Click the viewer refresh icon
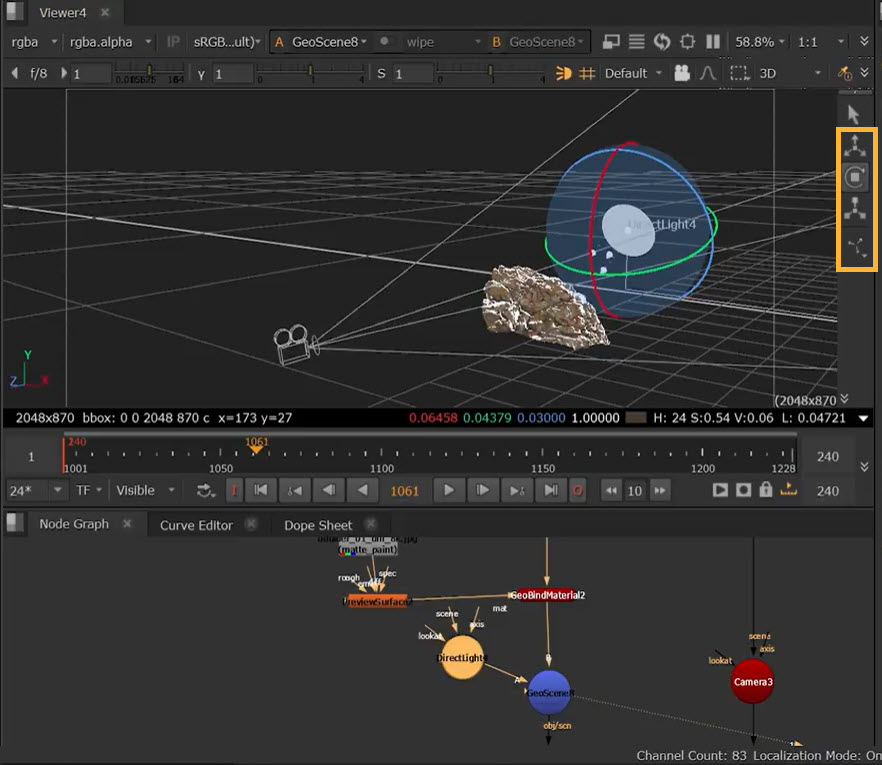Screen dimensions: 882x765 point(661,42)
